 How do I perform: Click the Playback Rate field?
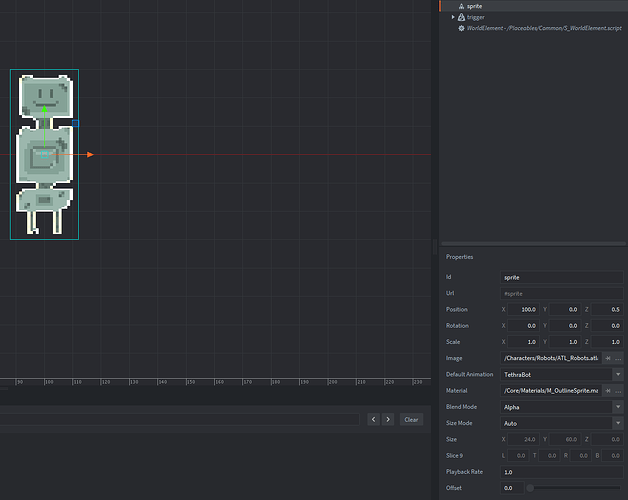coord(562,472)
